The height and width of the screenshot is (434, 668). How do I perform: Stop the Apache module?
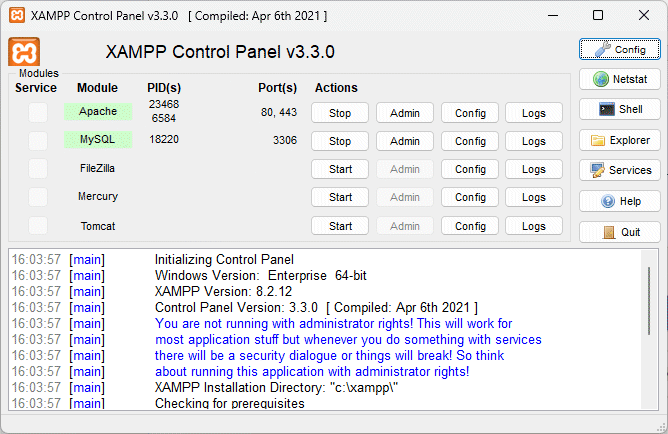click(x=340, y=113)
